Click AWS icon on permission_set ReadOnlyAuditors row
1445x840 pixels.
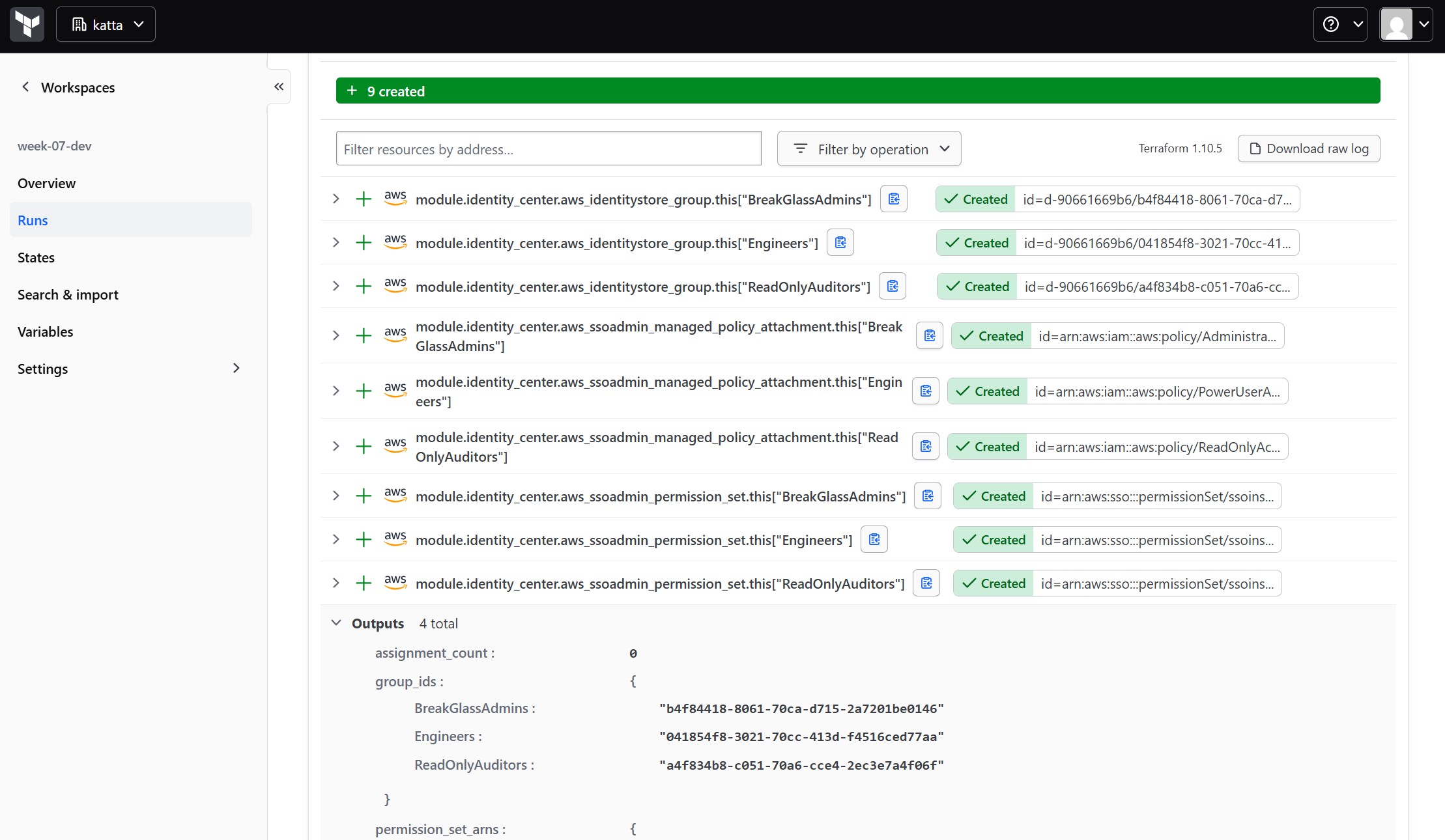[395, 582]
